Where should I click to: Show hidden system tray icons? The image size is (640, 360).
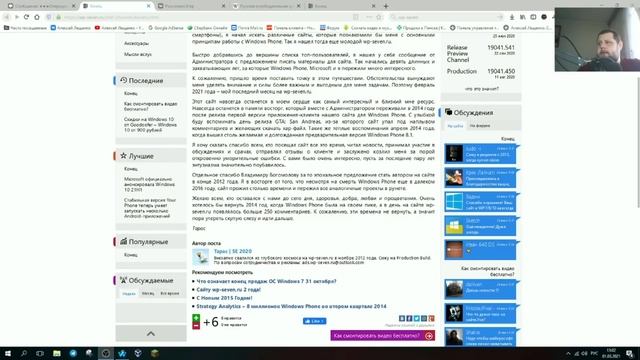[x=568, y=353]
